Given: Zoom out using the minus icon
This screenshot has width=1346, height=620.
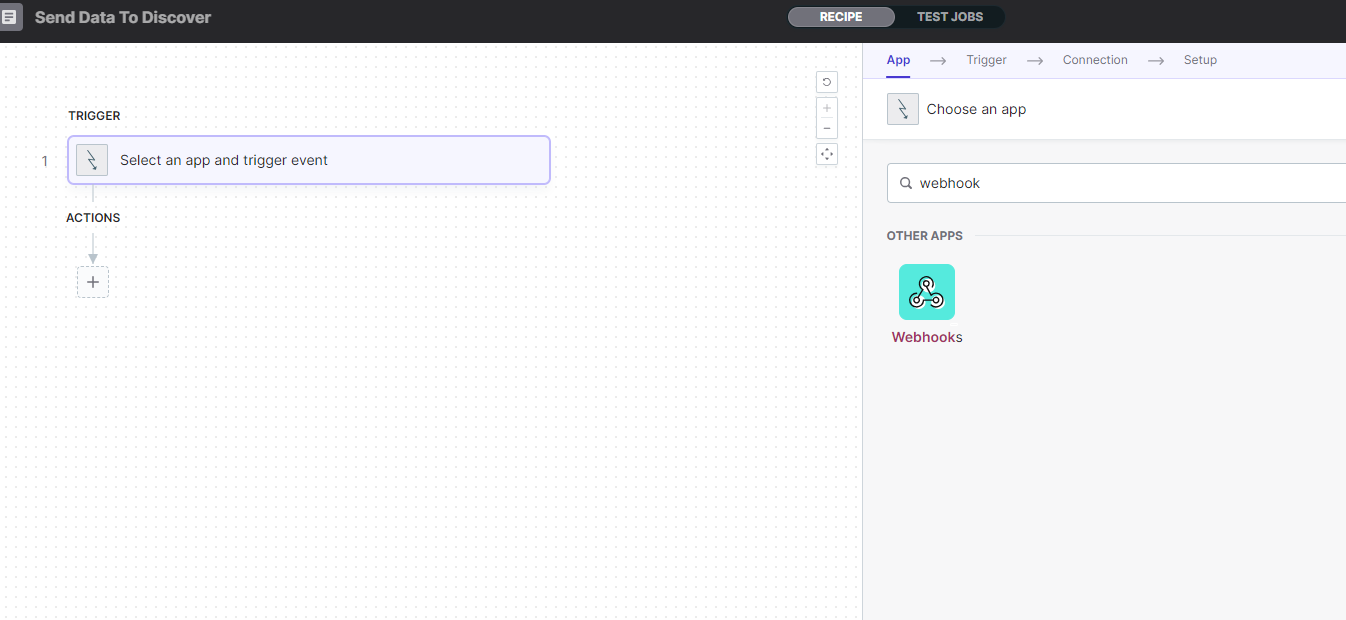Looking at the screenshot, I should pyautogui.click(x=826, y=127).
